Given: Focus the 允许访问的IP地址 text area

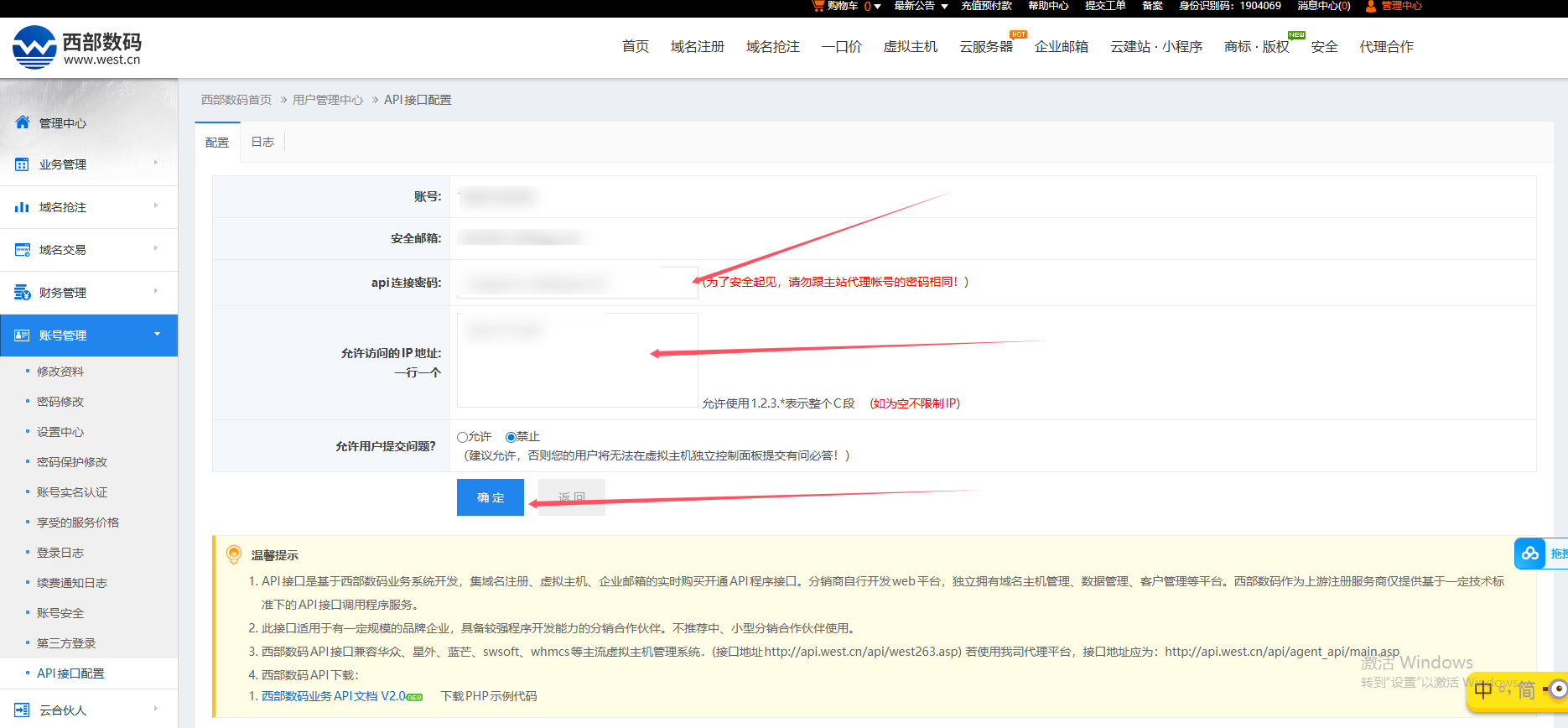Looking at the screenshot, I should (578, 360).
